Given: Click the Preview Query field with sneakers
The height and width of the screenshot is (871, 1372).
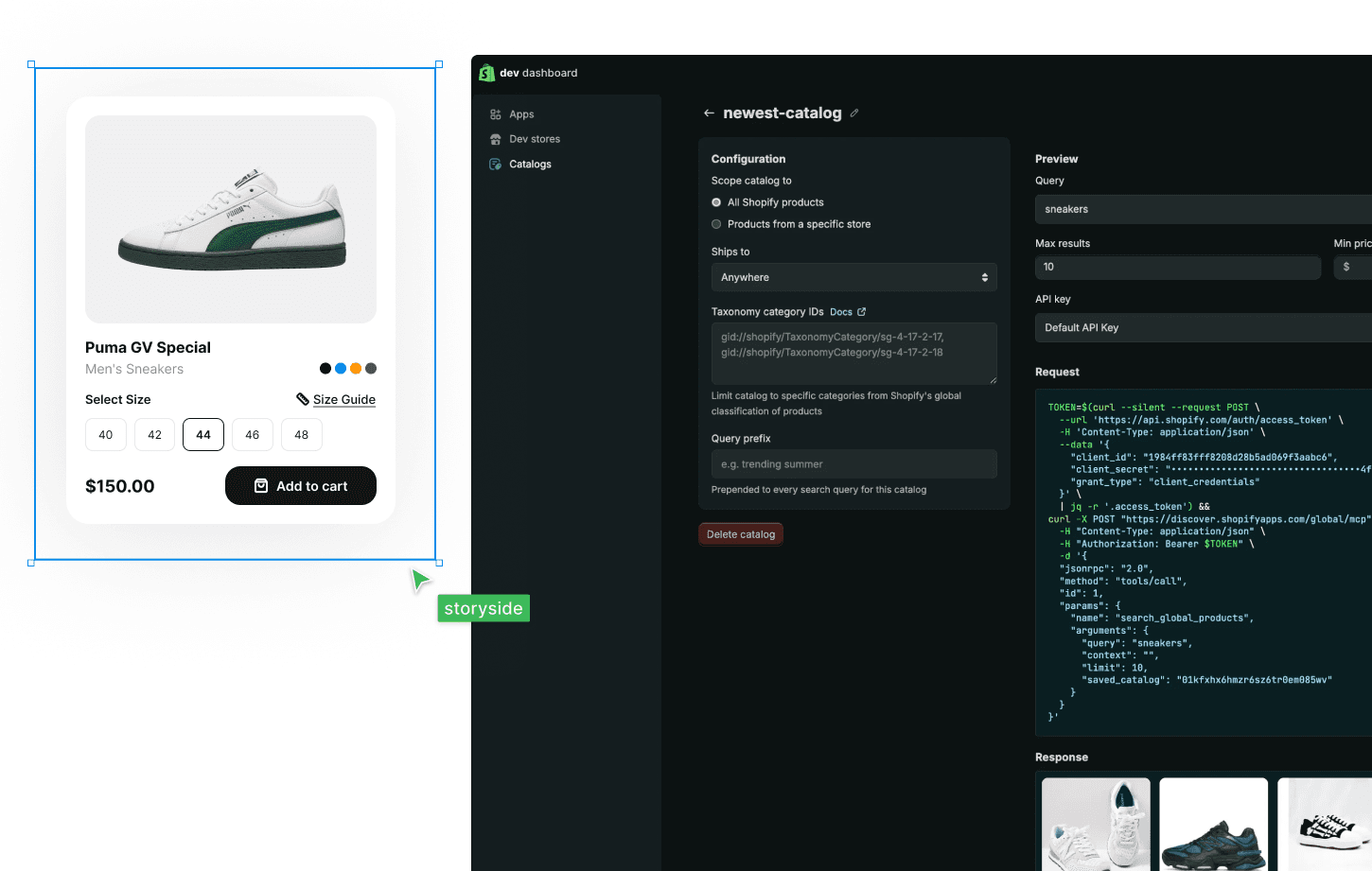Looking at the screenshot, I should (1204, 209).
